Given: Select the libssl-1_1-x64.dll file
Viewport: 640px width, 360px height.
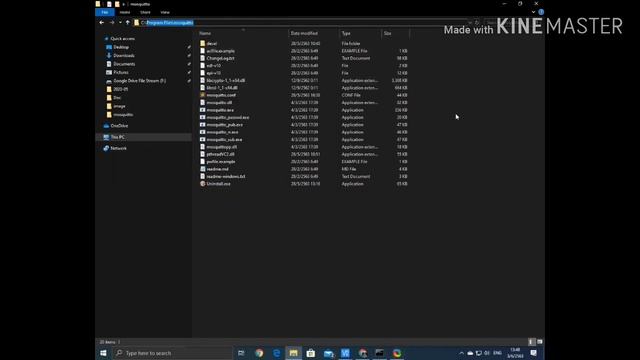Looking at the screenshot, I should pos(222,88).
